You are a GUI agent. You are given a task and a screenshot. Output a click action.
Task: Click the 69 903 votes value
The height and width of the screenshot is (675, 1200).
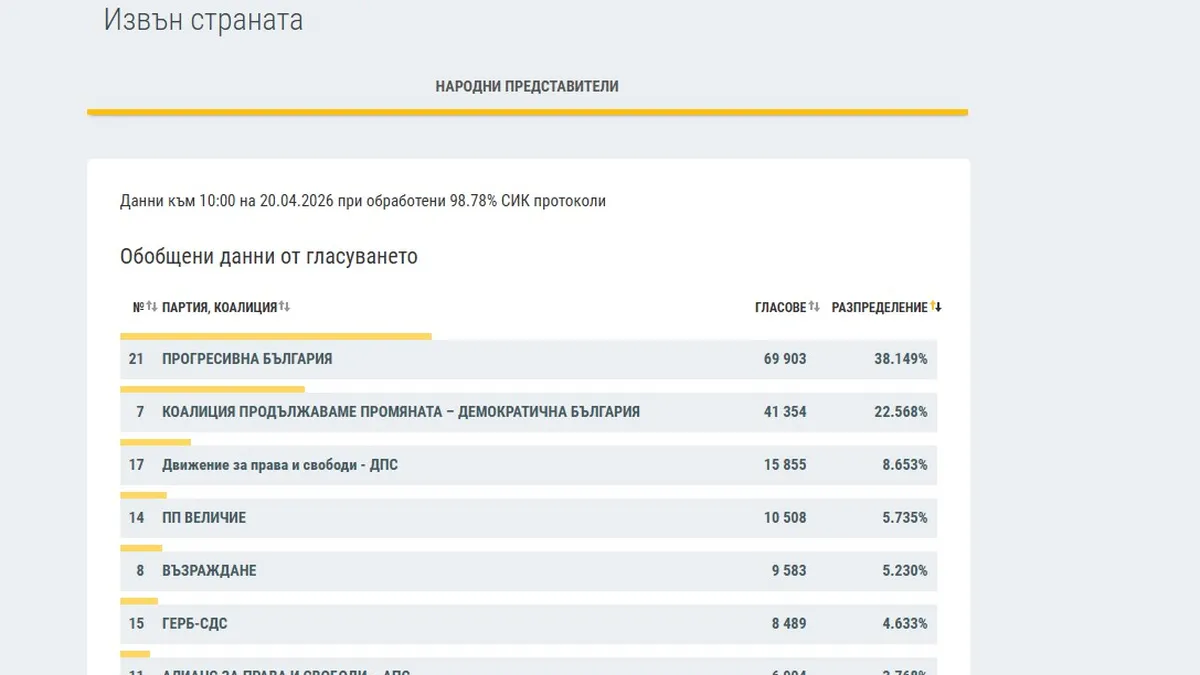(785, 359)
